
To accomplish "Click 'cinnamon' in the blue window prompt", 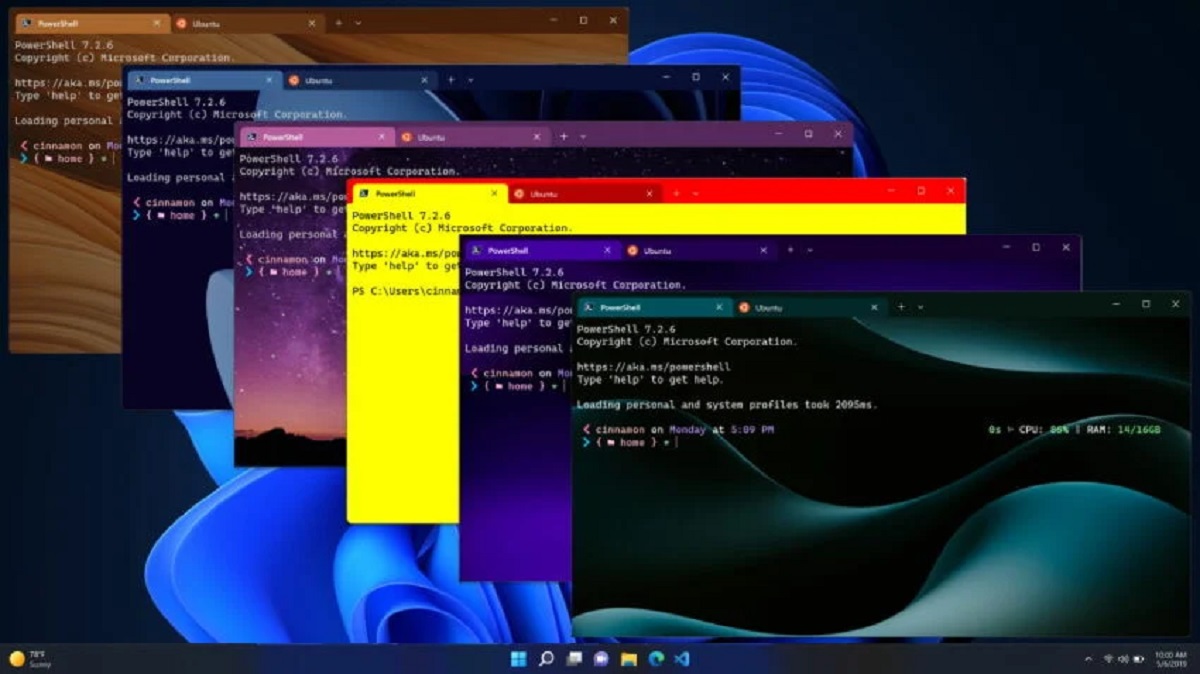I will pyautogui.click(x=171, y=202).
